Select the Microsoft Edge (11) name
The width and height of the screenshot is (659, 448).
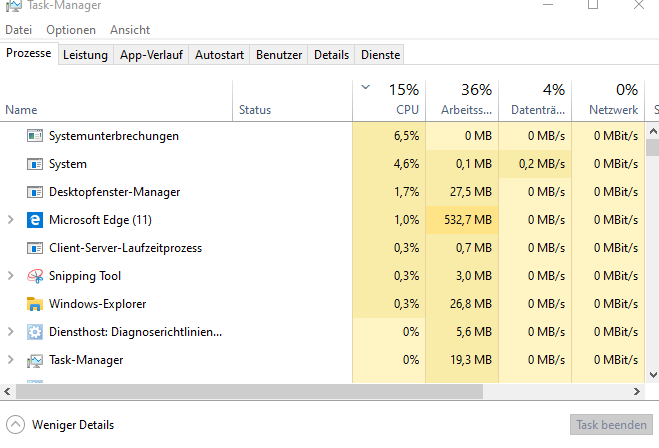100,220
